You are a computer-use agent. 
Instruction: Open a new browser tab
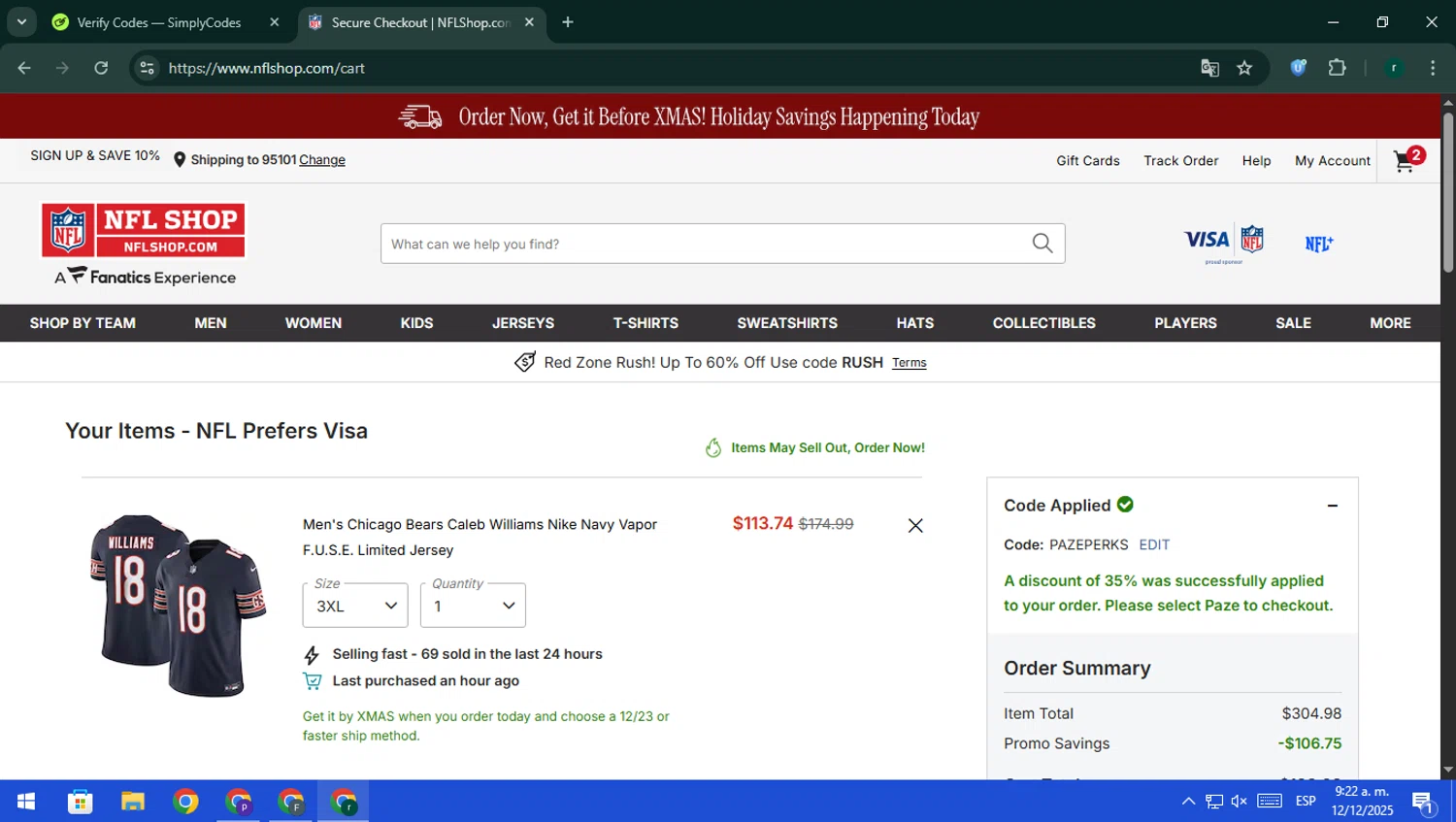click(x=568, y=22)
